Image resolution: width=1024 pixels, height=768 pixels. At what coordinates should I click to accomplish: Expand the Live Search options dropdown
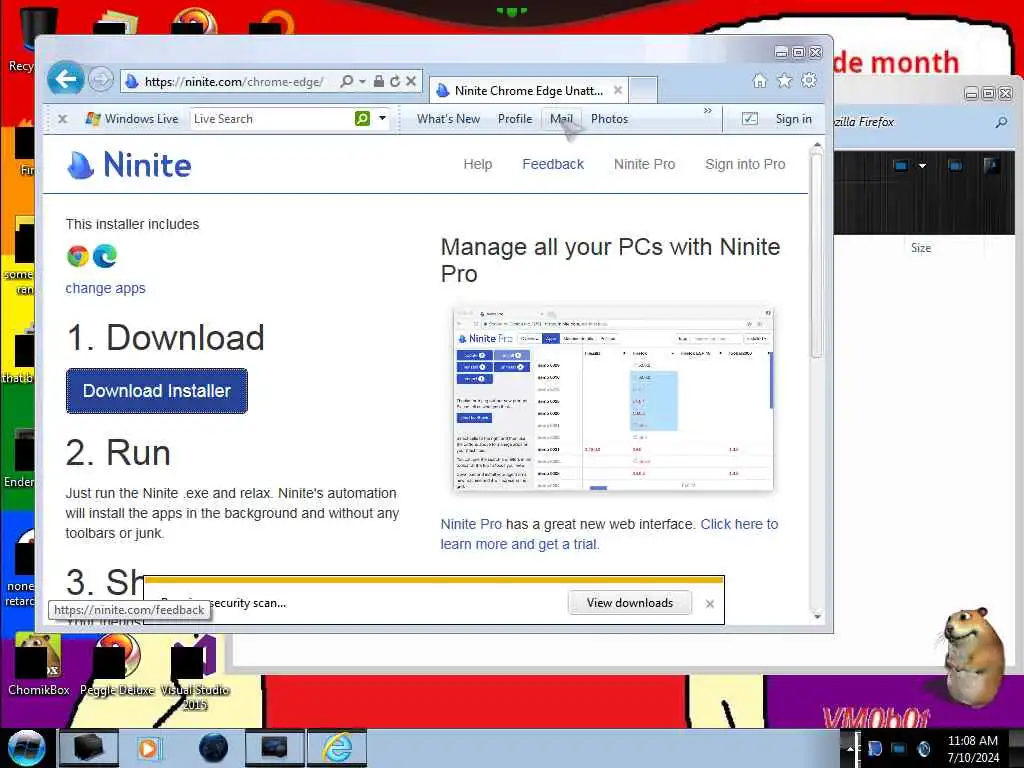click(383, 118)
